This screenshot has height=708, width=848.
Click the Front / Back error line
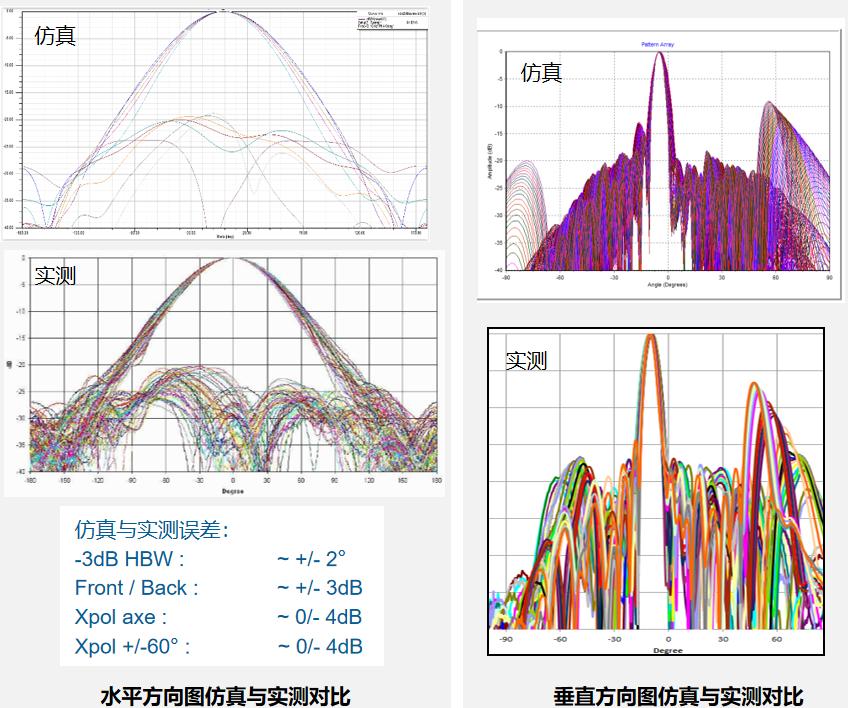[137, 588]
